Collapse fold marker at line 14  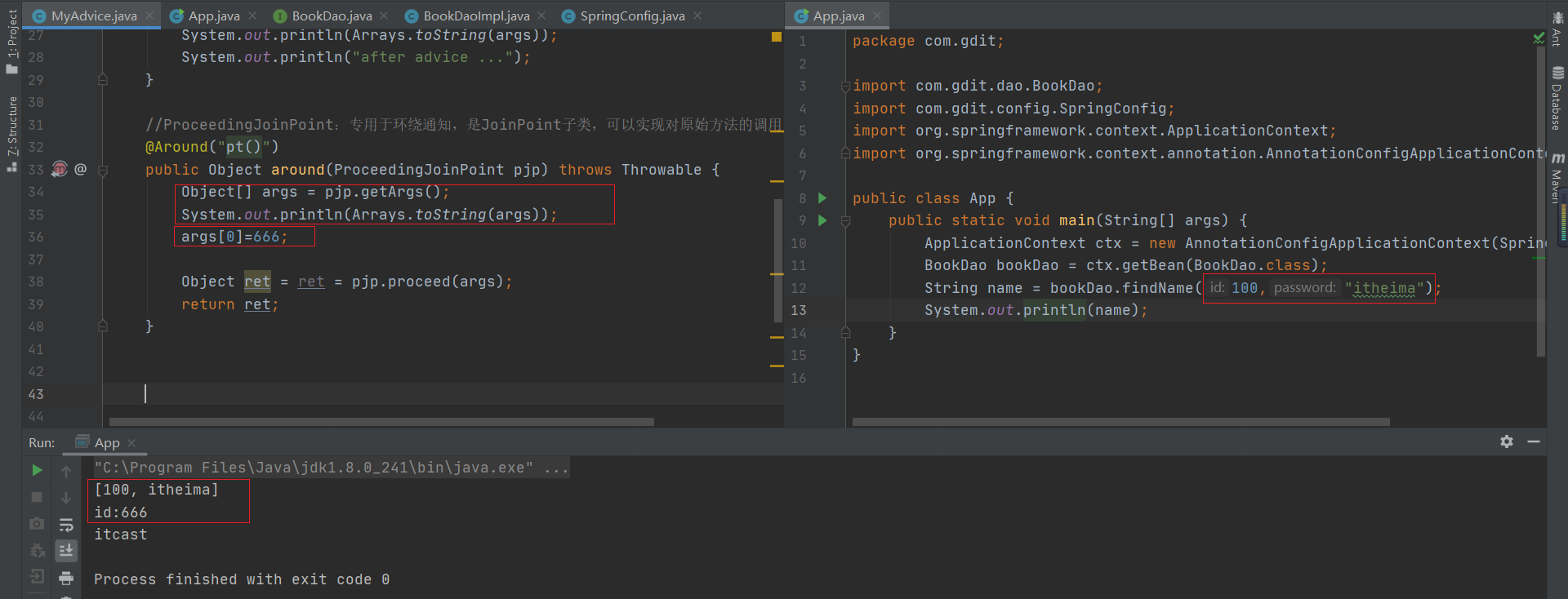[846, 333]
